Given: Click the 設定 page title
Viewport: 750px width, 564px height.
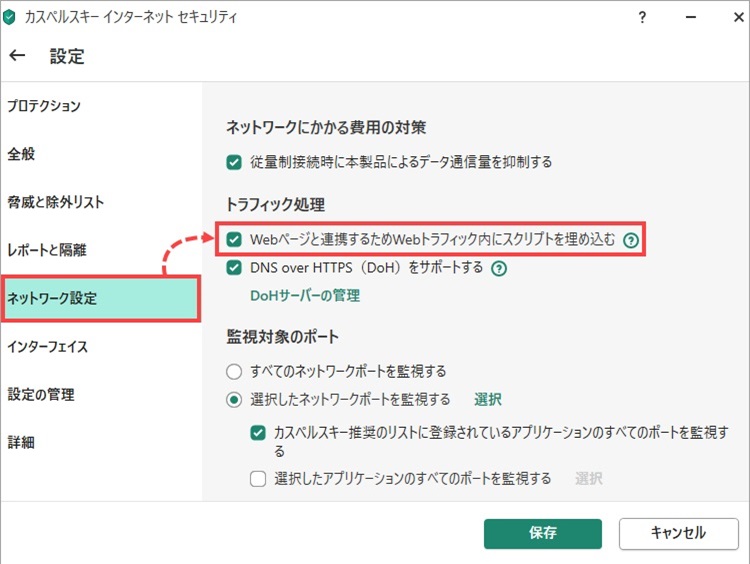Looking at the screenshot, I should tap(67, 56).
